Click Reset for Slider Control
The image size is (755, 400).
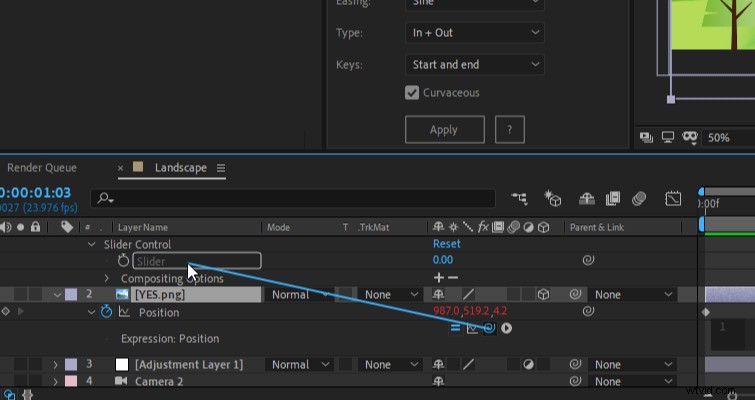click(x=446, y=244)
